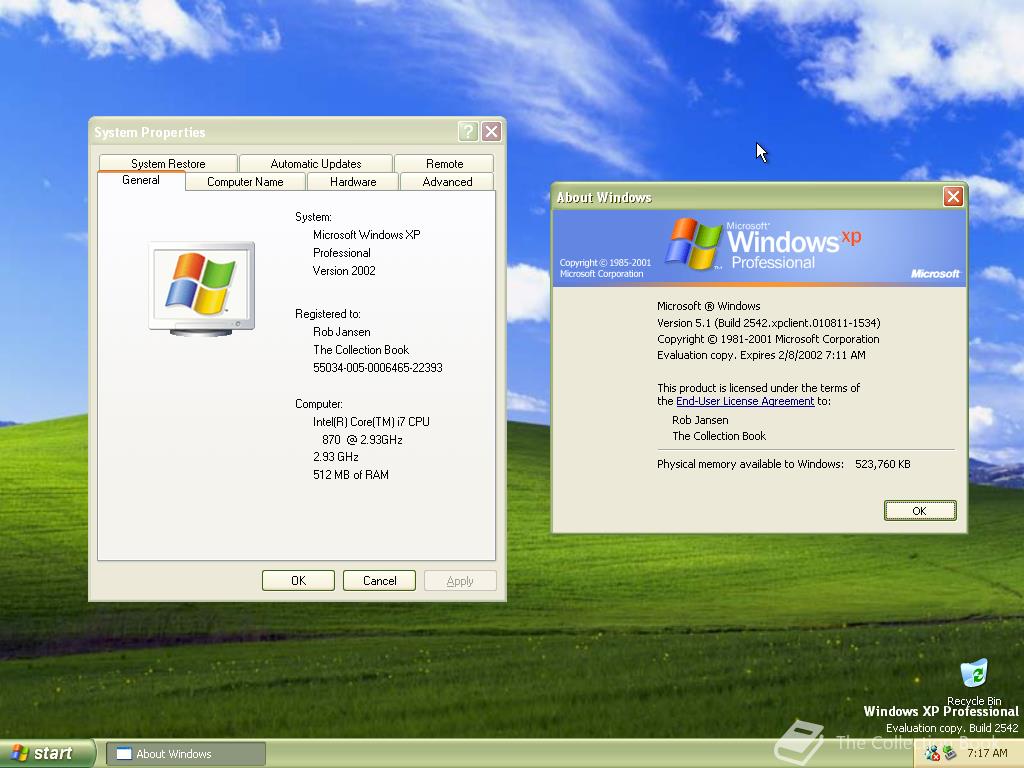Click the Safely Remove Hardware tray icon
1024x768 pixels.
coord(950,754)
